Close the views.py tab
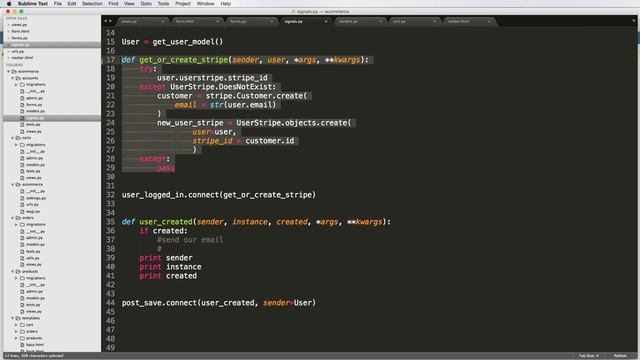 click(x=162, y=21)
